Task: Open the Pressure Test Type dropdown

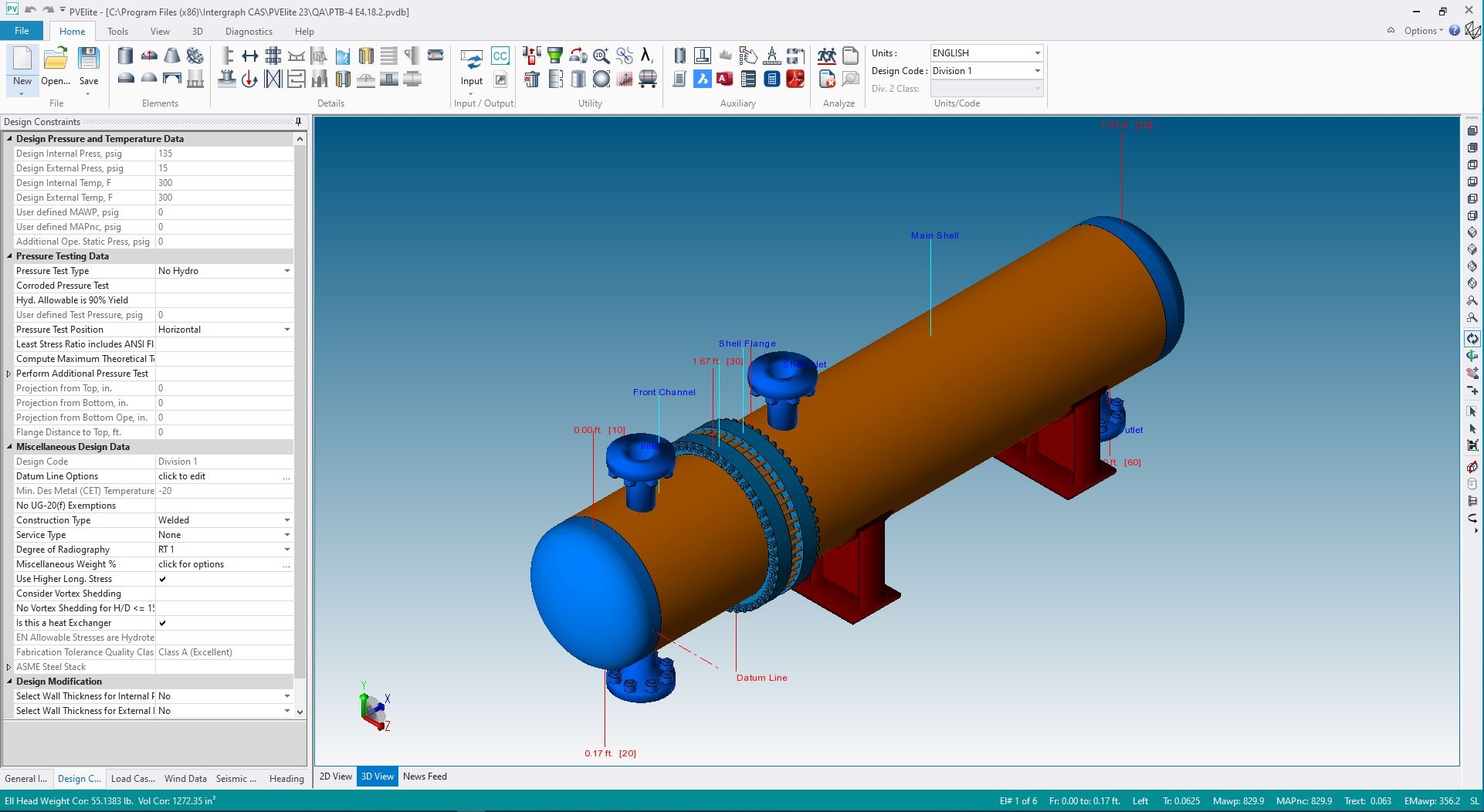Action: [x=287, y=271]
